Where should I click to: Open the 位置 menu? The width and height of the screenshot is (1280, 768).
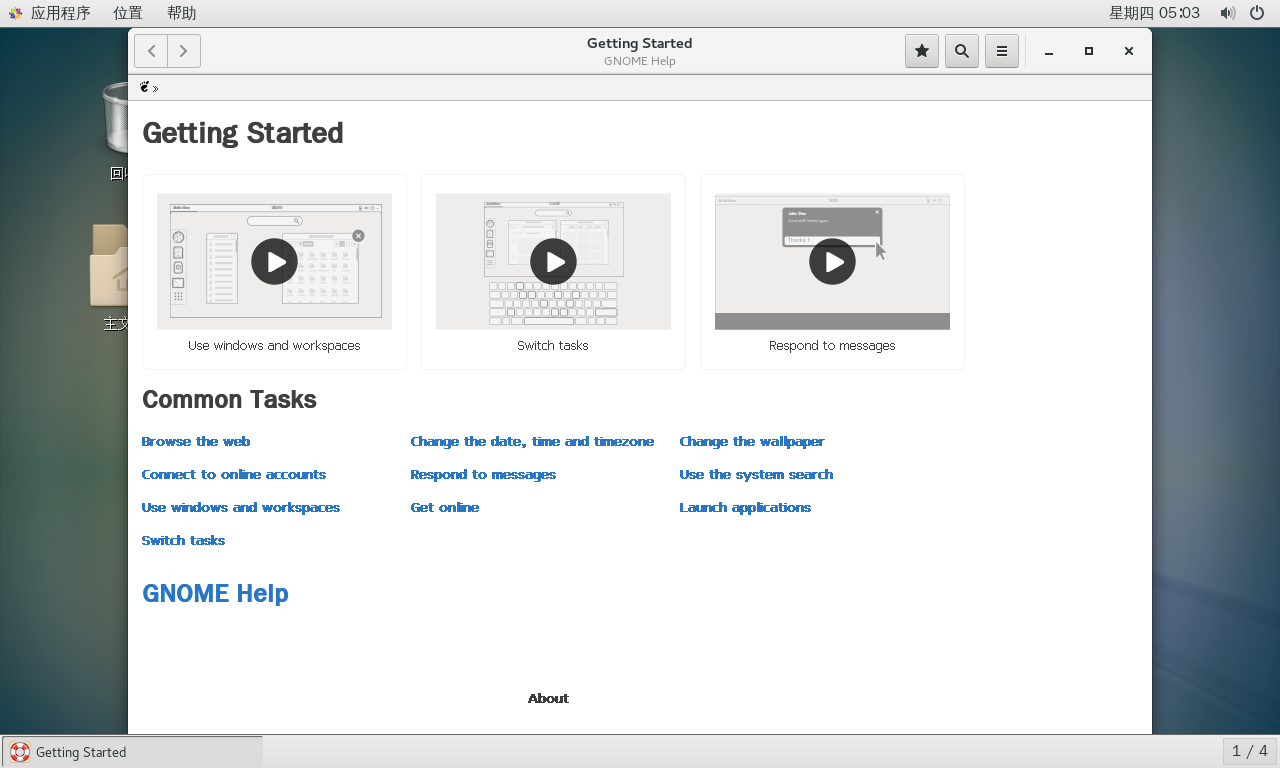(128, 13)
